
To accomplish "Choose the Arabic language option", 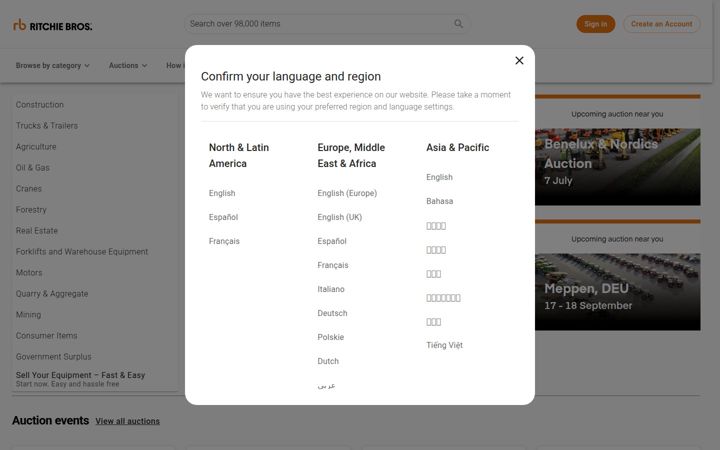I will pyautogui.click(x=326, y=385).
